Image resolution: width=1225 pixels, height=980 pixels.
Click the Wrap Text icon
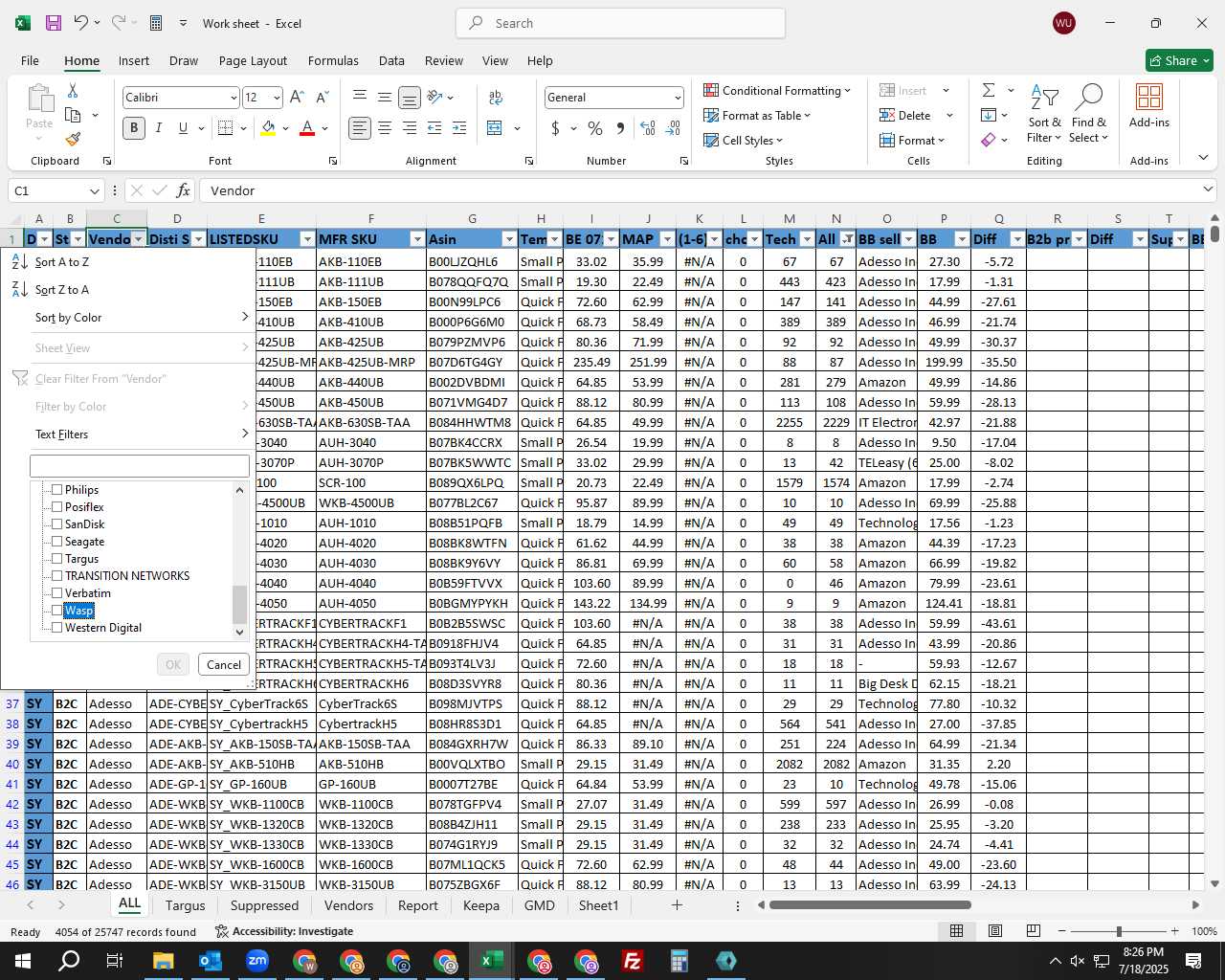pos(496,97)
